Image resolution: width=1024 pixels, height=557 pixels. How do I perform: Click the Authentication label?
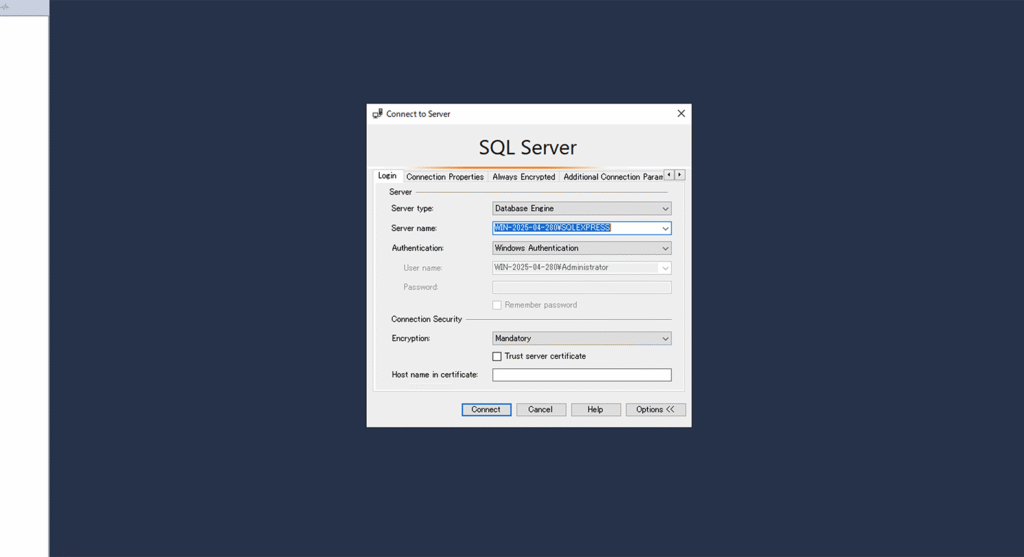click(x=417, y=248)
